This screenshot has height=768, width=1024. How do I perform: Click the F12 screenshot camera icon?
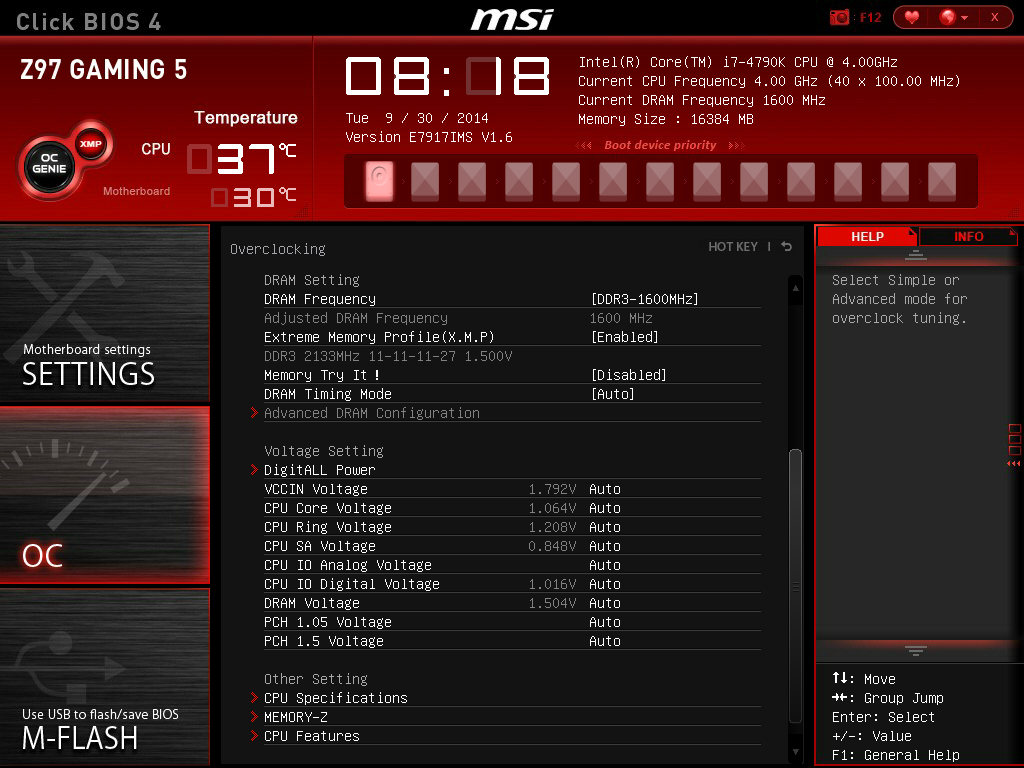click(839, 18)
